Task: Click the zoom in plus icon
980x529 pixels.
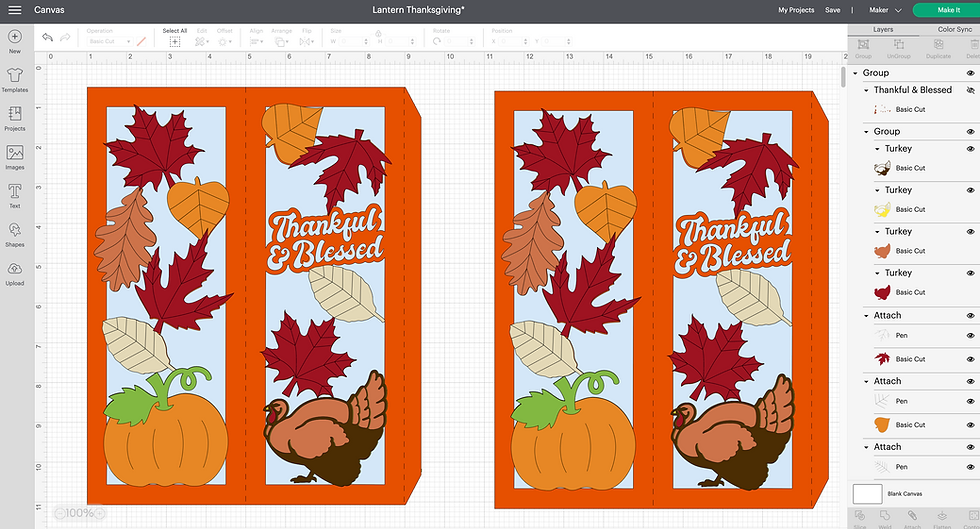Action: (99, 513)
